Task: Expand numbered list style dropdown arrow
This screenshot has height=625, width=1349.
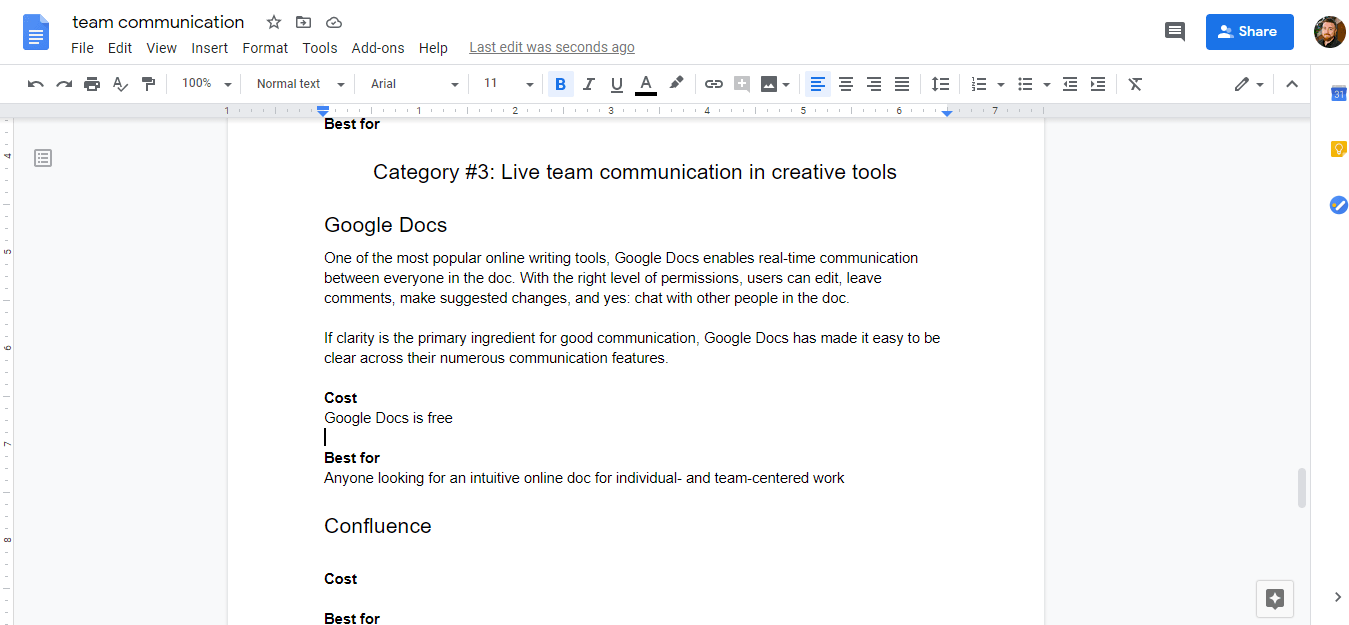Action: pos(1001,85)
